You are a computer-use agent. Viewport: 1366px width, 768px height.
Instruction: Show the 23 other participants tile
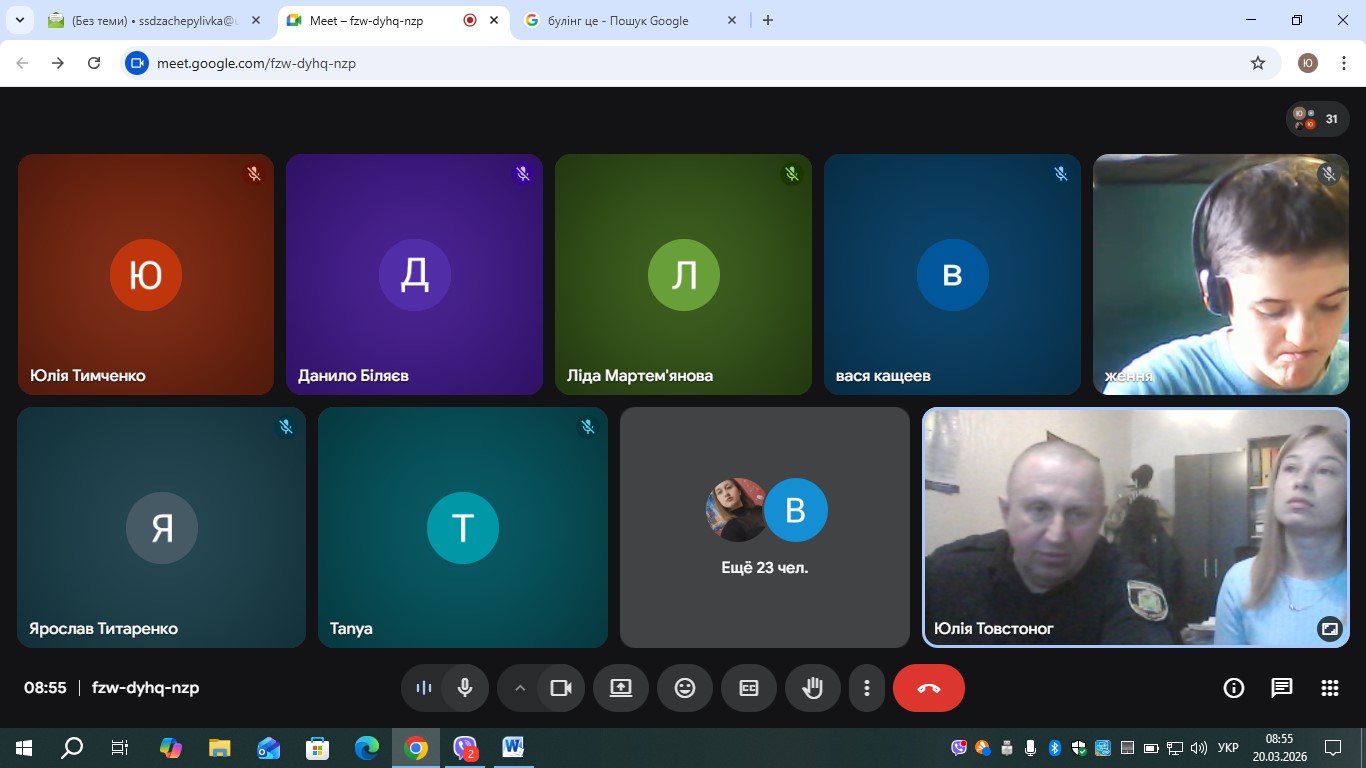(x=765, y=527)
